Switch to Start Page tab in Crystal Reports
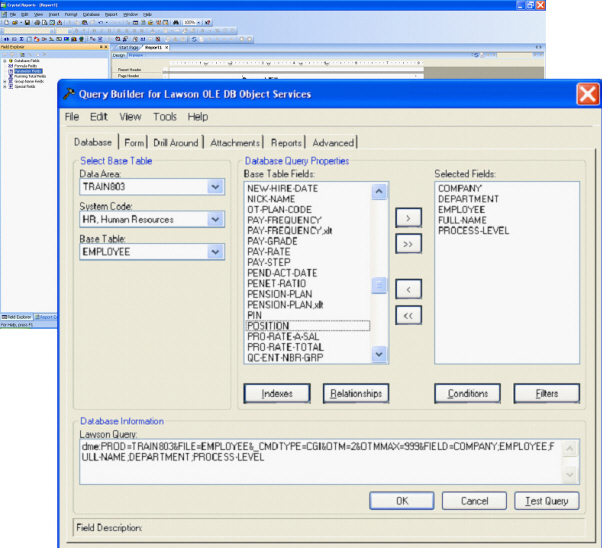Screen dimensions: 602x548 pyautogui.click(x=129, y=47)
